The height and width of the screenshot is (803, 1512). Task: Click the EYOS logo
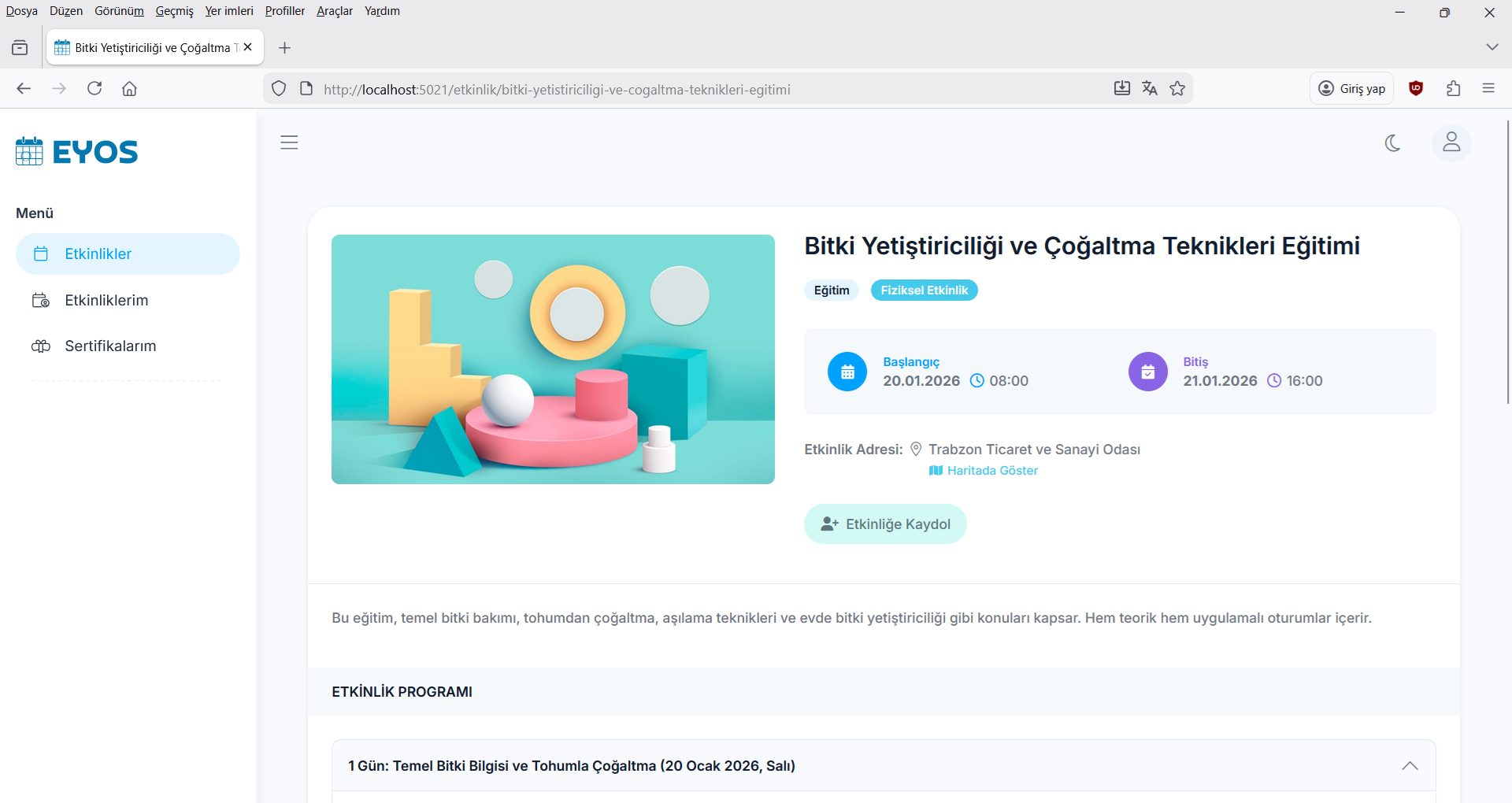click(77, 151)
